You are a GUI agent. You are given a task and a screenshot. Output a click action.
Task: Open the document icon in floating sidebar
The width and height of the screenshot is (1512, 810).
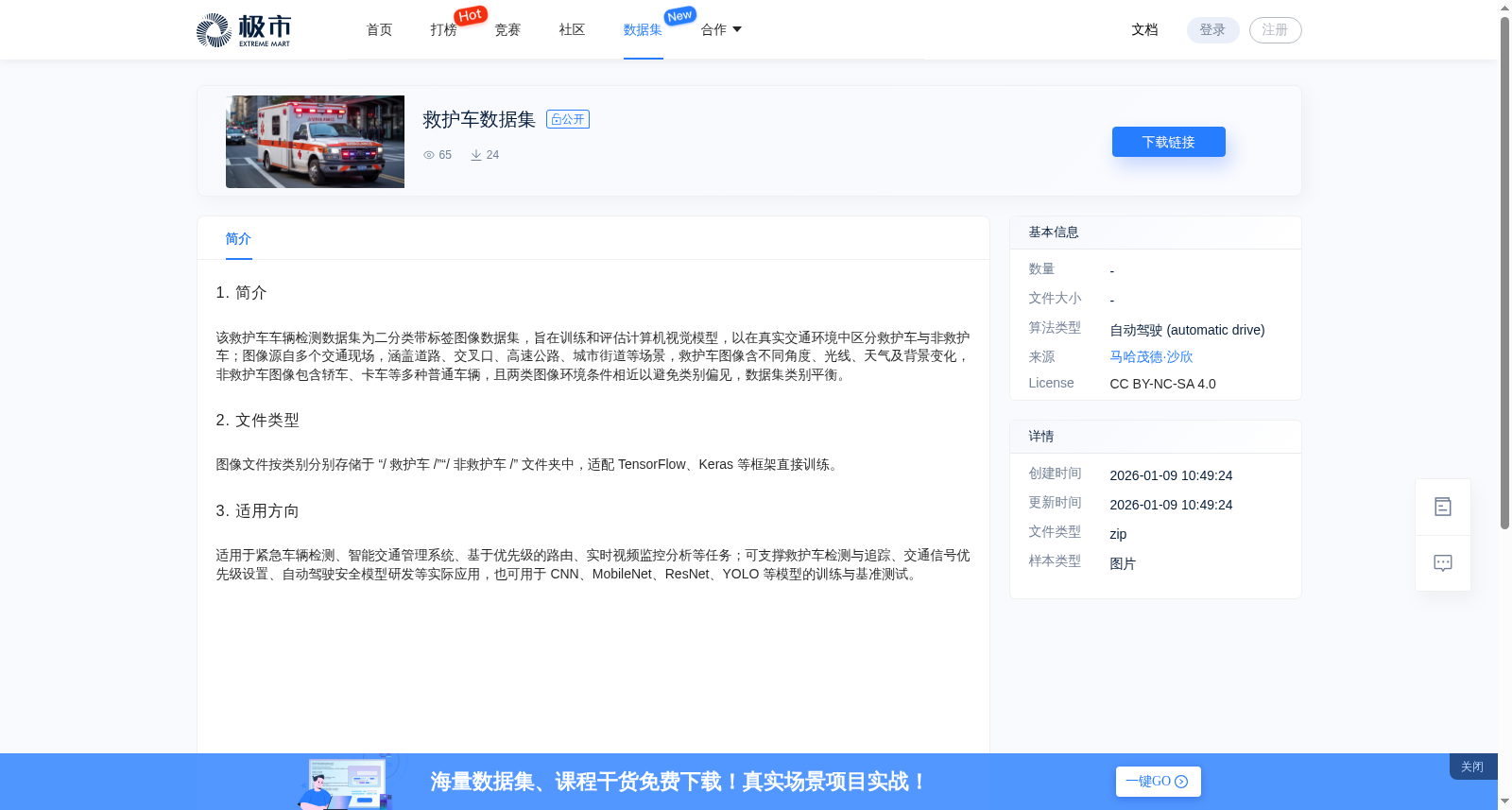click(x=1443, y=508)
